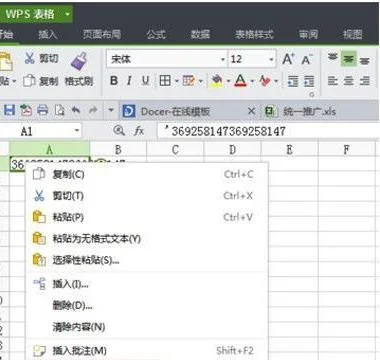The width and height of the screenshot is (380, 360).
Task: Select column D header
Action: tap(233, 150)
